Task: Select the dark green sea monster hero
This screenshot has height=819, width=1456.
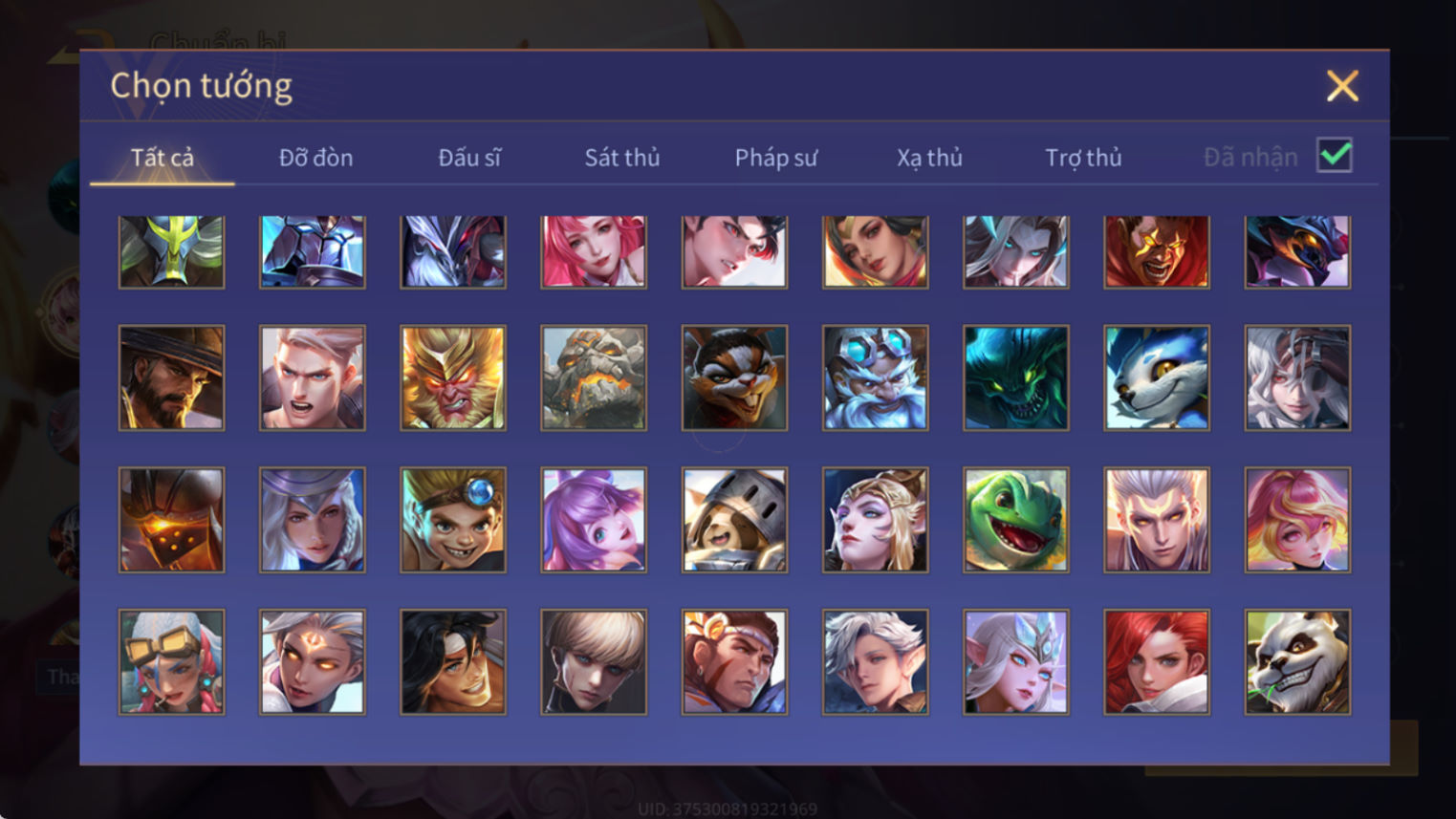Action: [x=1016, y=377]
